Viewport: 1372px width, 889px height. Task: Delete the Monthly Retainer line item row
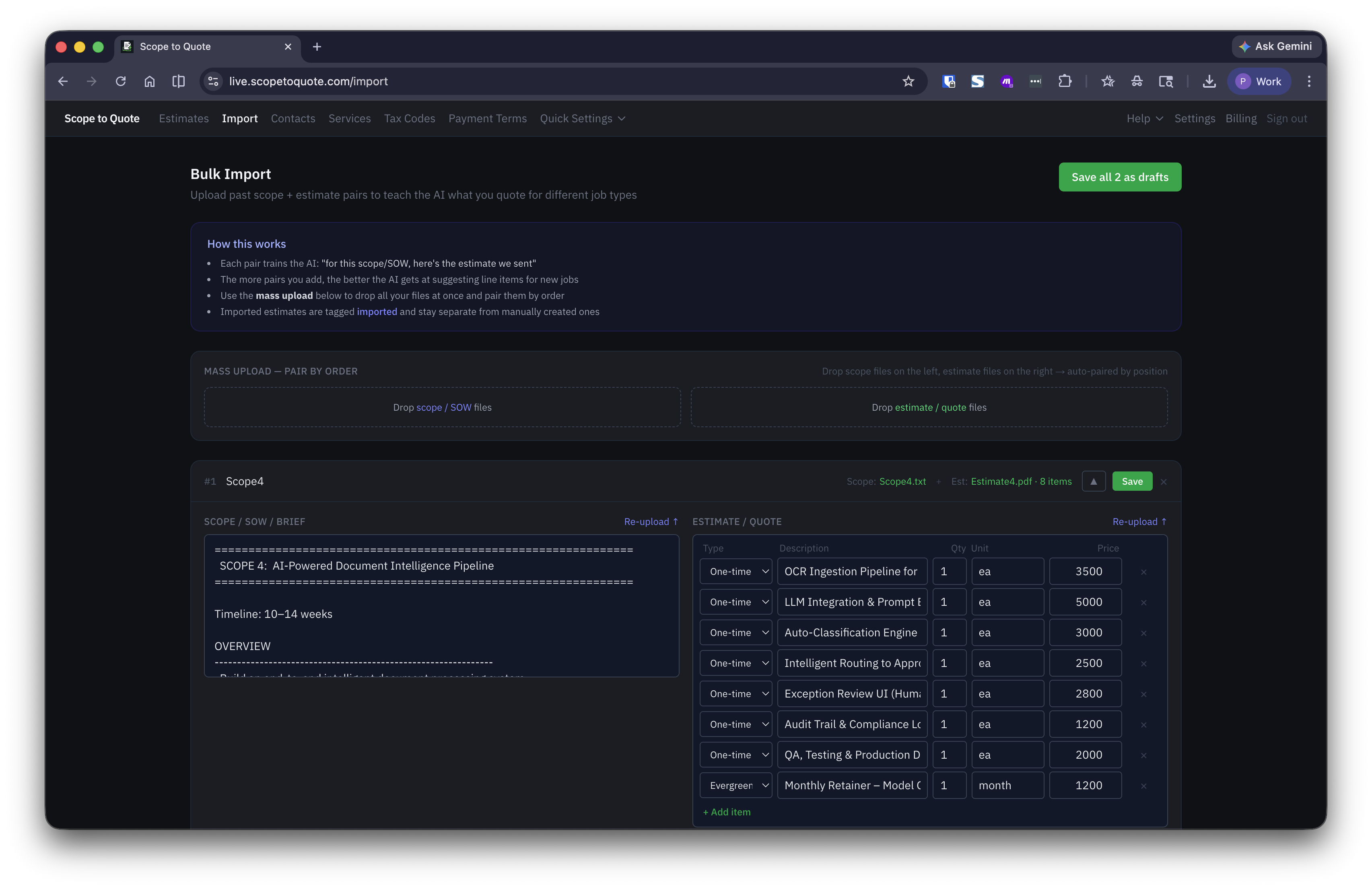(x=1144, y=786)
